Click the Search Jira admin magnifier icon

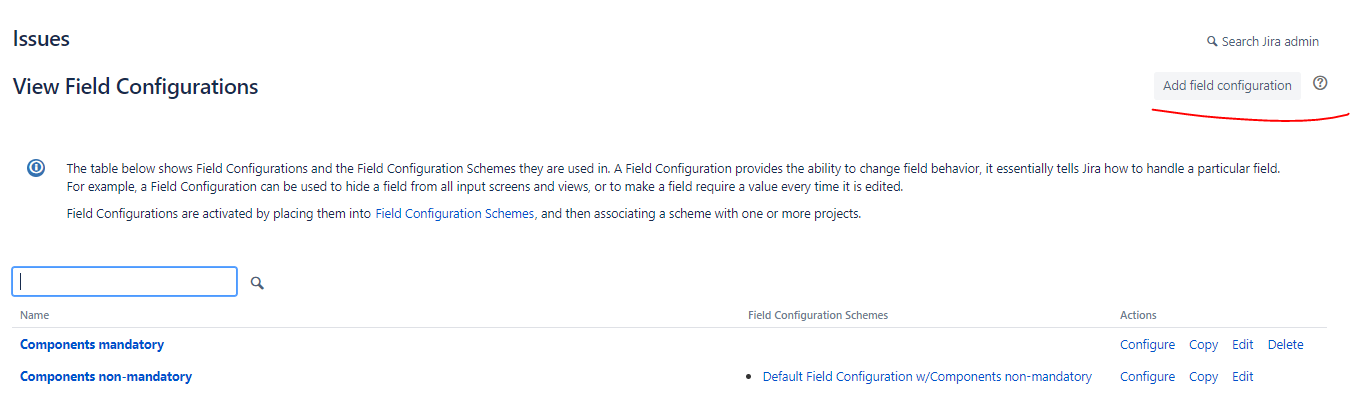click(x=1213, y=42)
